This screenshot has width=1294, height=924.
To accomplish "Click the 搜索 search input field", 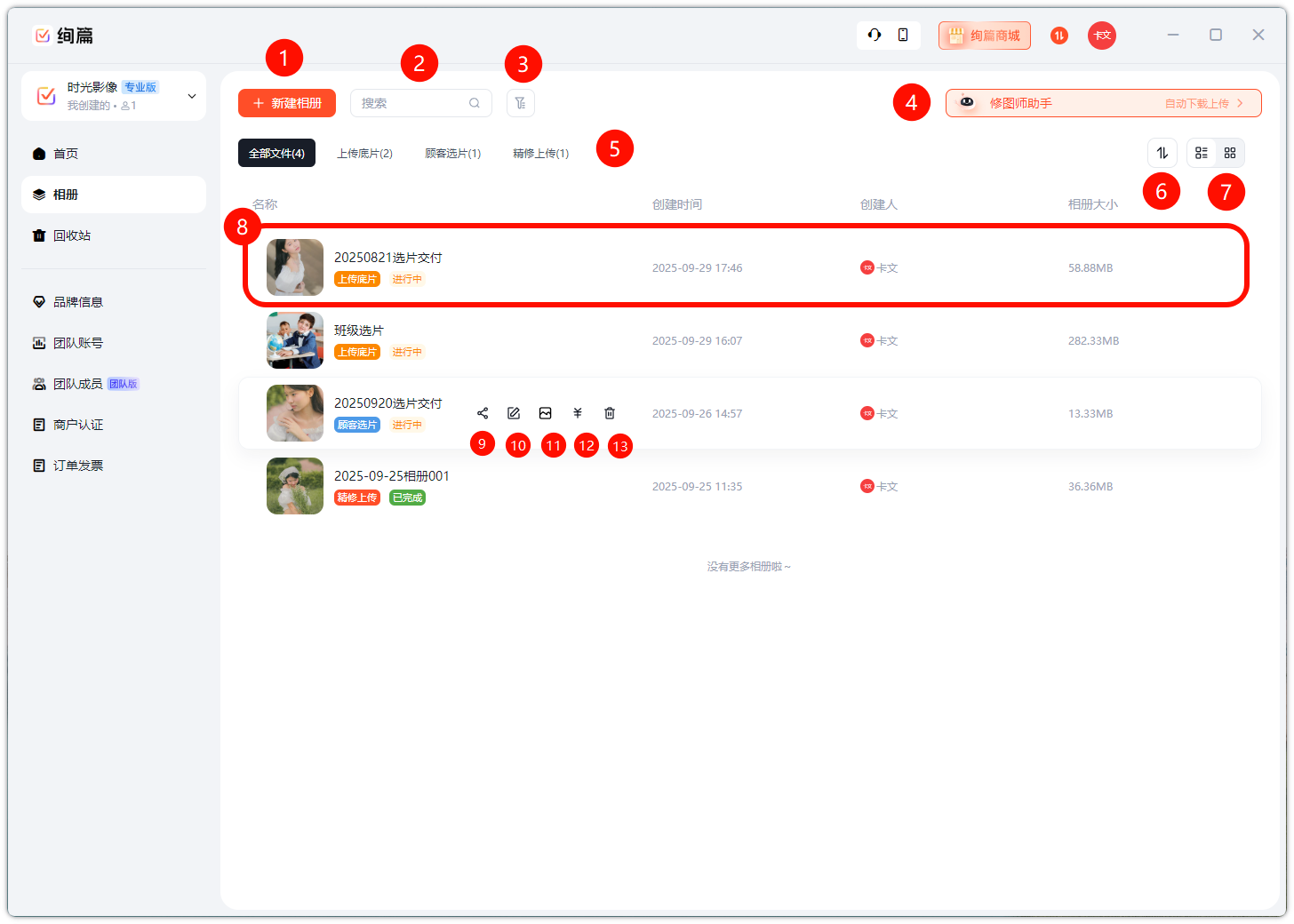I will pos(412,103).
